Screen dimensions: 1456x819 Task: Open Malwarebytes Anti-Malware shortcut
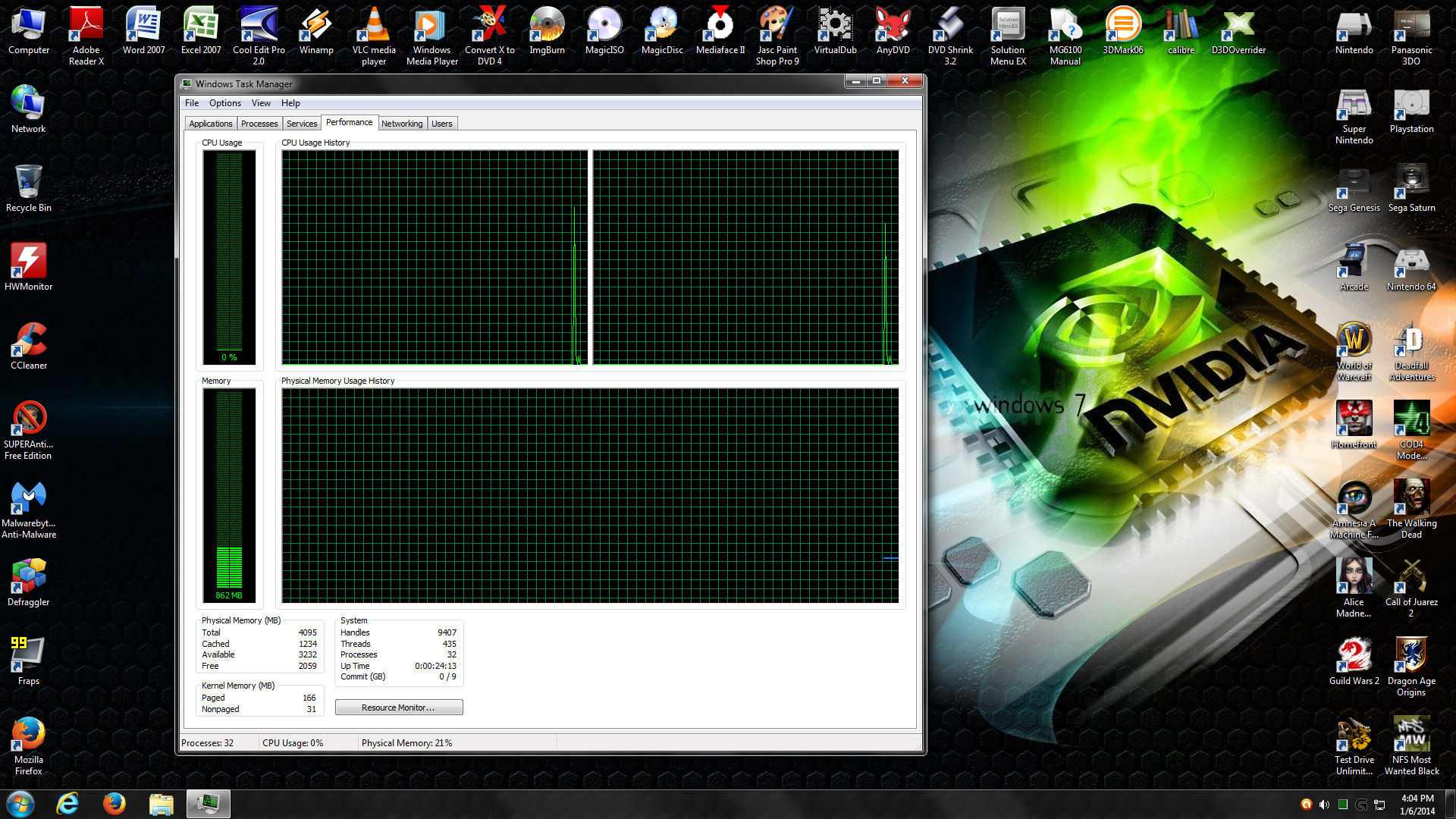point(29,510)
